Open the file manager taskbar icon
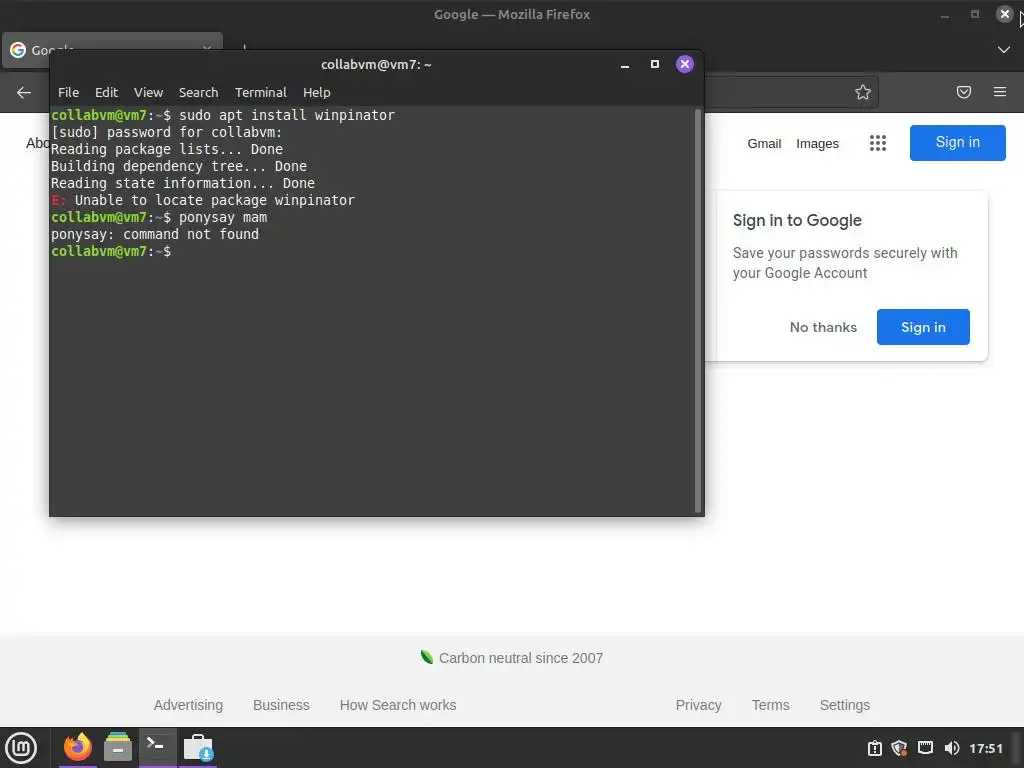 [x=118, y=748]
